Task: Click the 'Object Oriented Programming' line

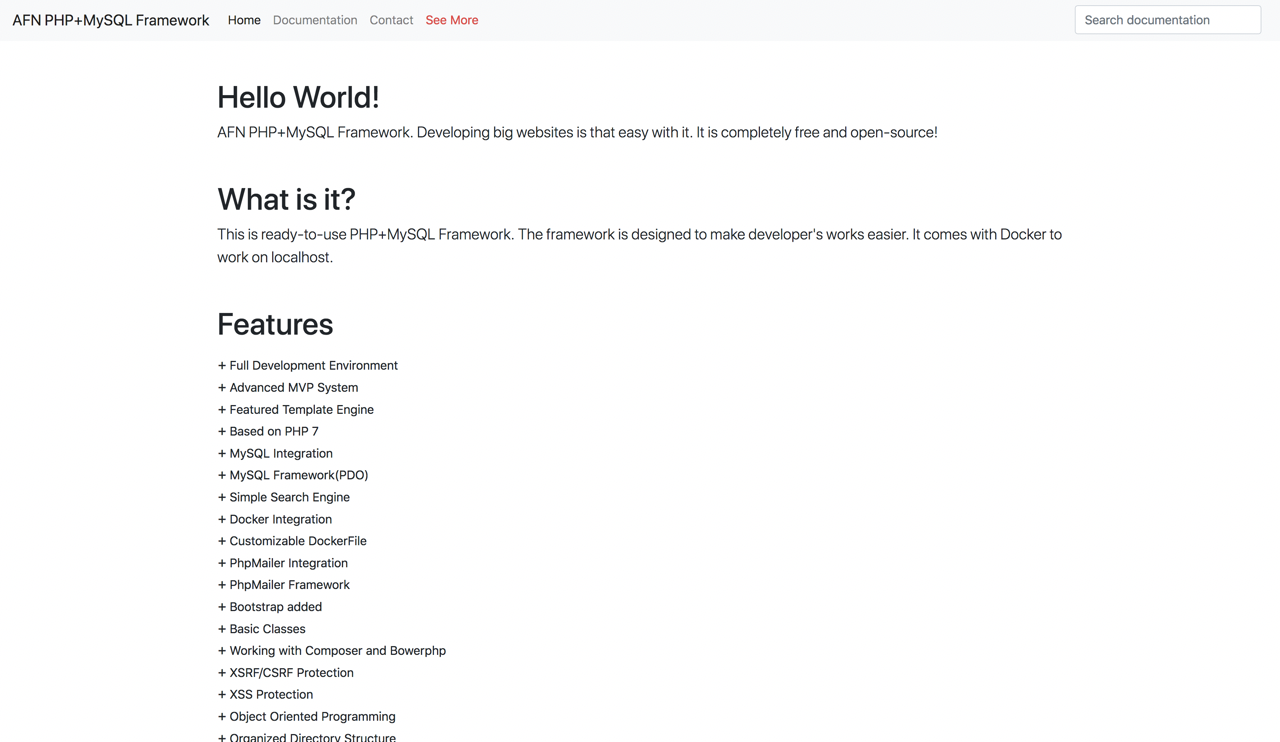Action: pyautogui.click(x=306, y=717)
